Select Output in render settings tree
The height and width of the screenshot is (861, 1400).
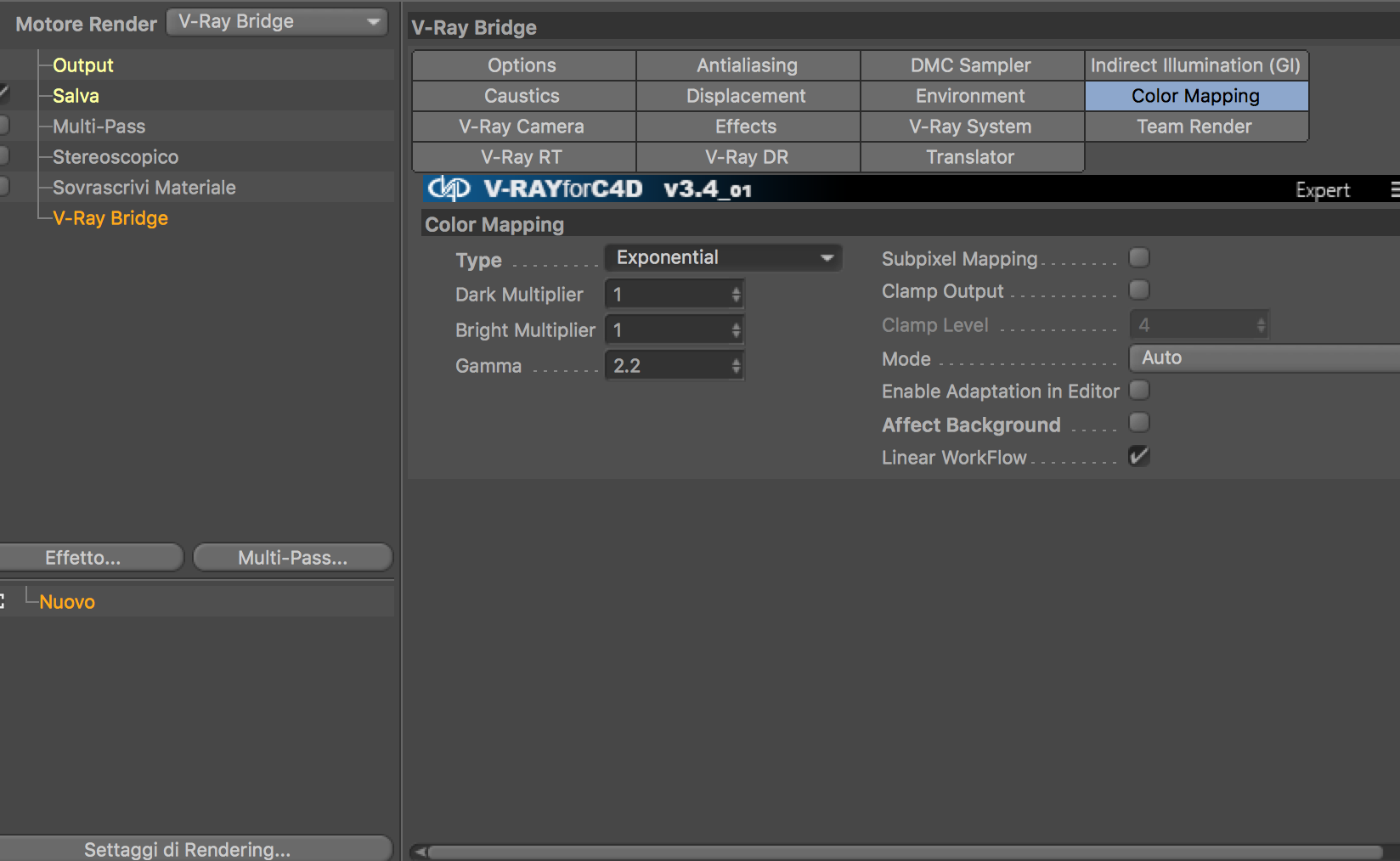[x=82, y=65]
